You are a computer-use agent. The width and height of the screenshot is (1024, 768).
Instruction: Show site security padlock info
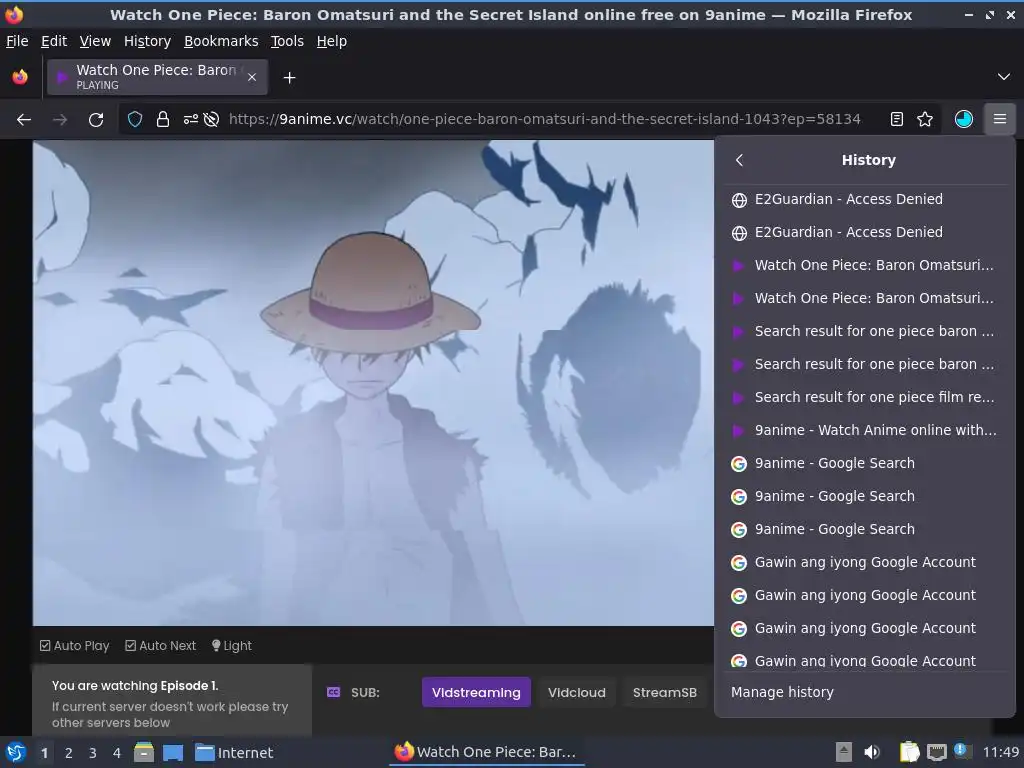(163, 120)
